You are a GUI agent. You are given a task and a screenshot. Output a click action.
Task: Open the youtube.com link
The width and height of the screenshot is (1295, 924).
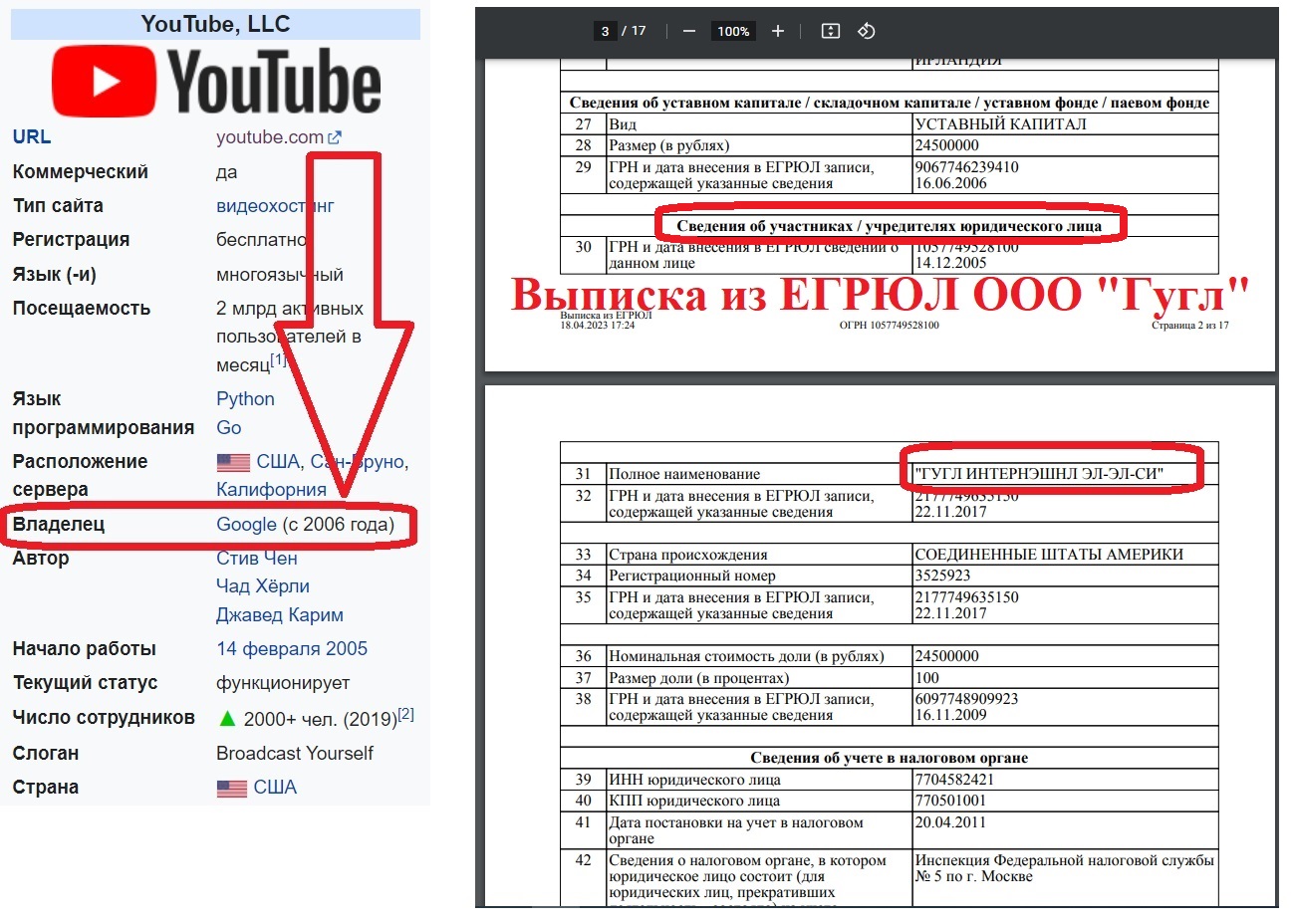point(270,137)
